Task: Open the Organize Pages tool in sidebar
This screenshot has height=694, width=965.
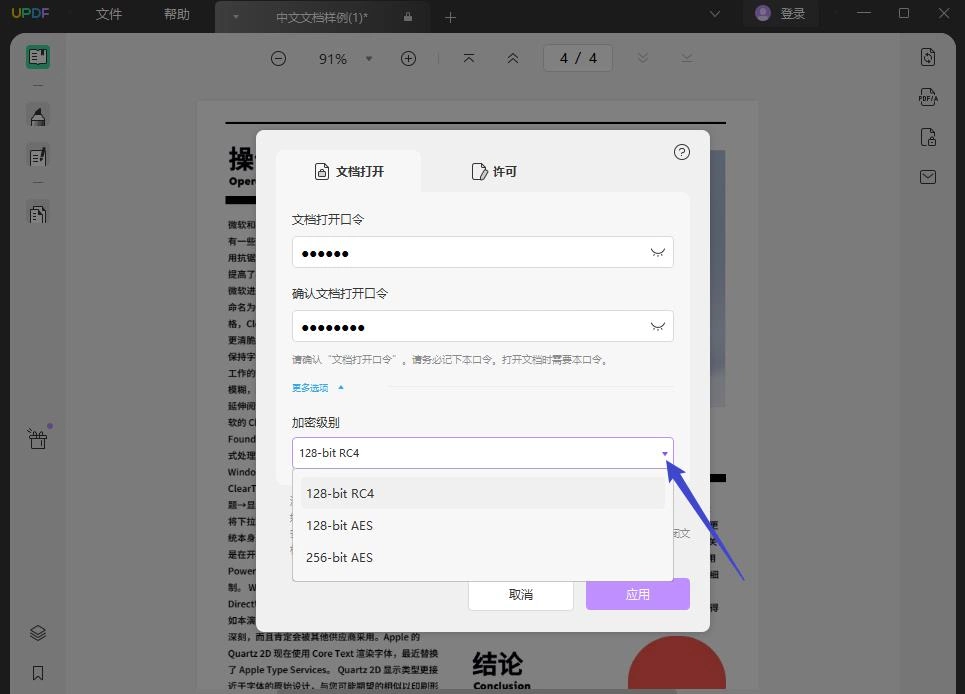Action: coord(38,214)
